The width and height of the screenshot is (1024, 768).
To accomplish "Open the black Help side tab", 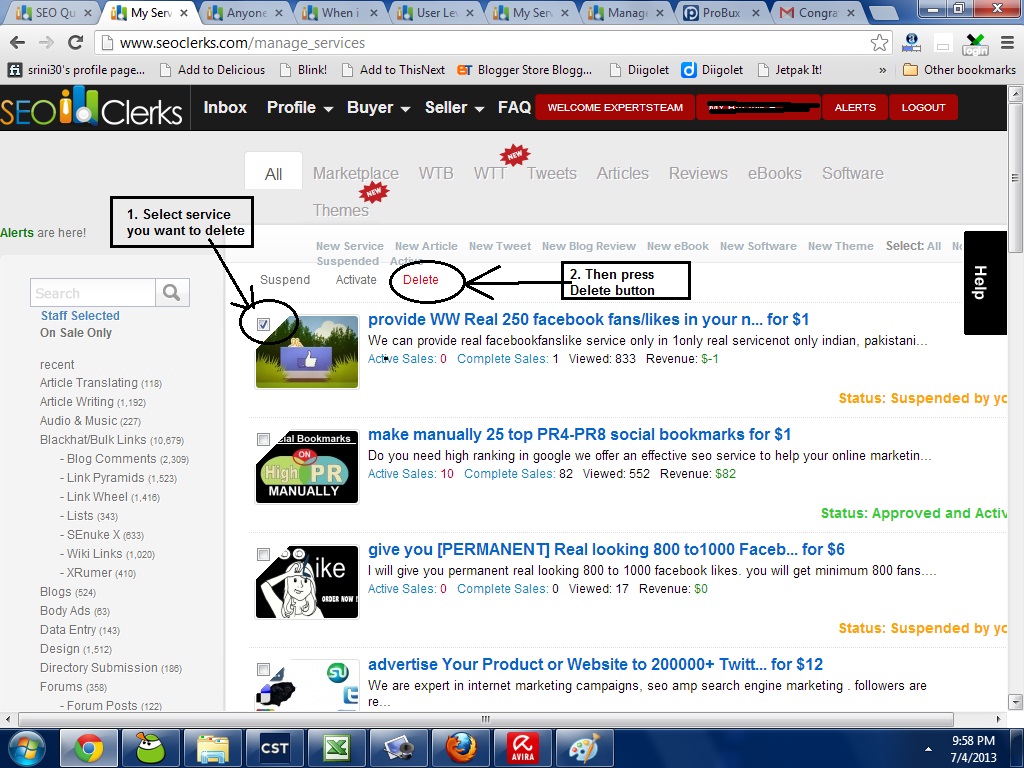I will click(x=985, y=282).
